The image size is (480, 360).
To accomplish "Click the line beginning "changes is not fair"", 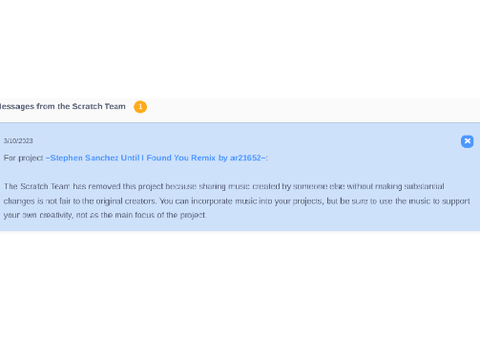I will (x=237, y=201).
